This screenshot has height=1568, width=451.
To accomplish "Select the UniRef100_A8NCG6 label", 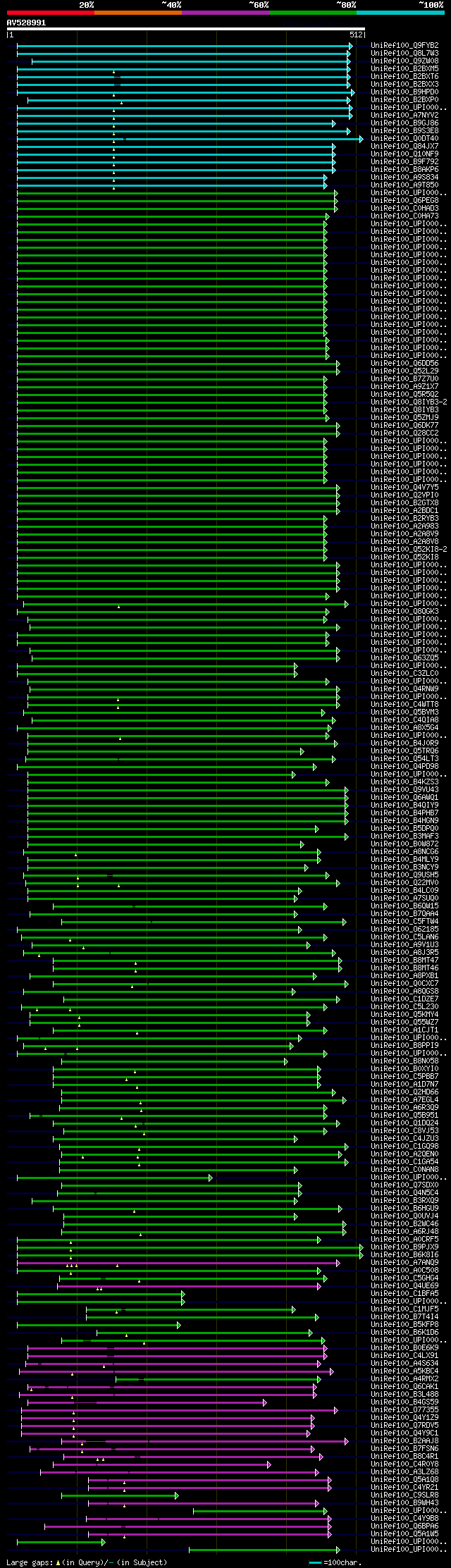I will pos(404,852).
